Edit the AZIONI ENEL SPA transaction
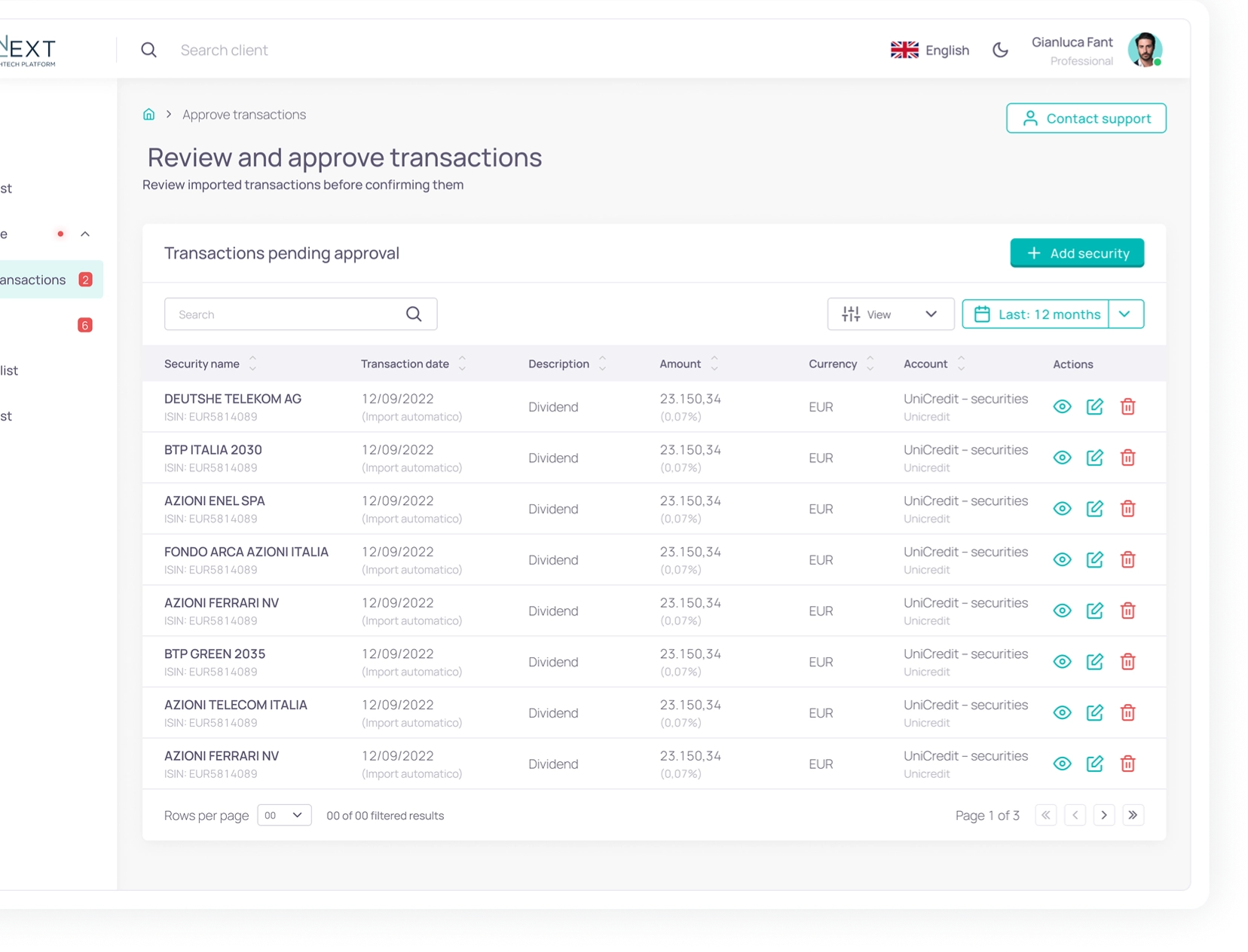1248x952 pixels. (x=1094, y=509)
